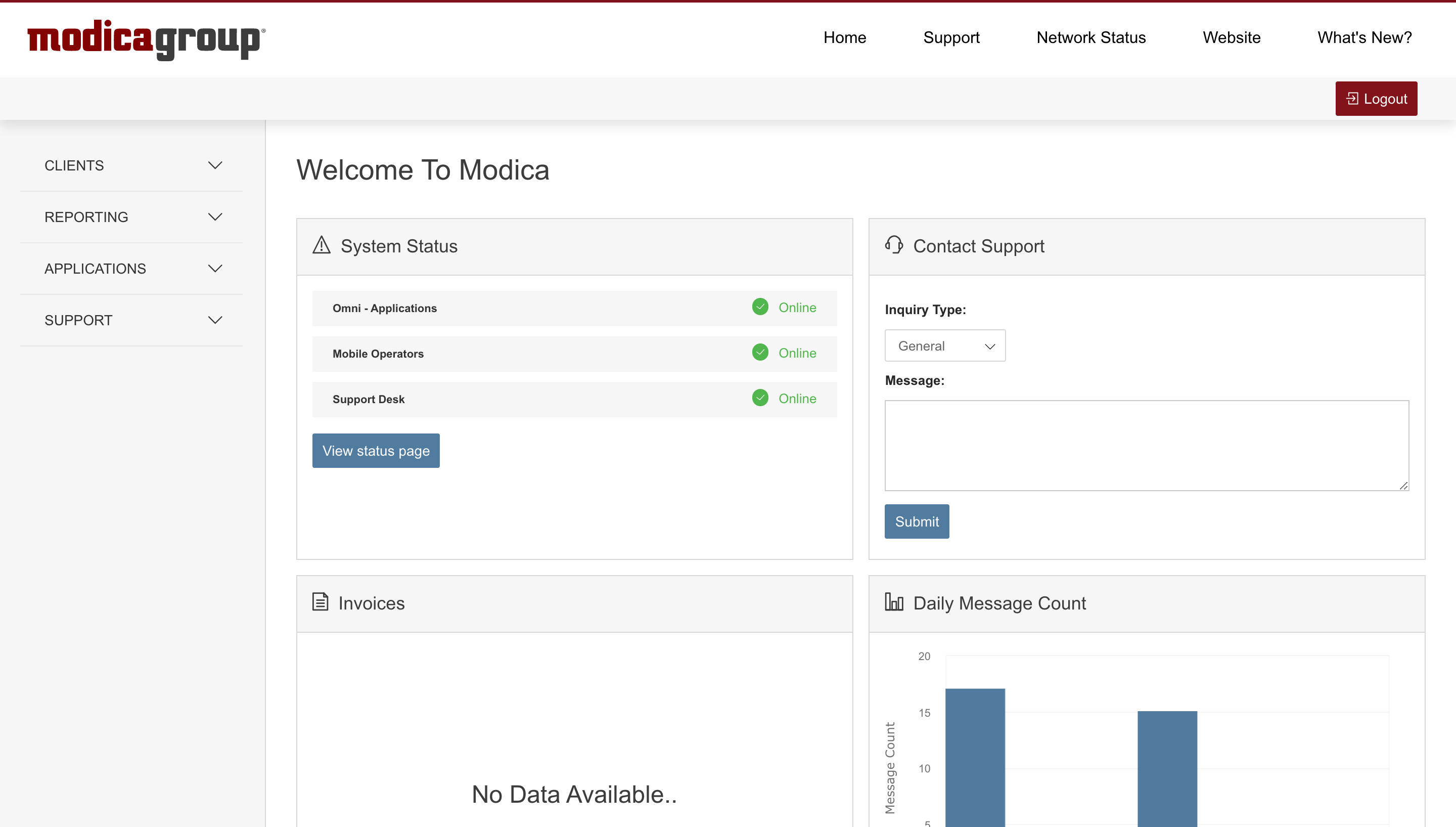Expand the APPLICATIONS sidebar section

coord(131,269)
